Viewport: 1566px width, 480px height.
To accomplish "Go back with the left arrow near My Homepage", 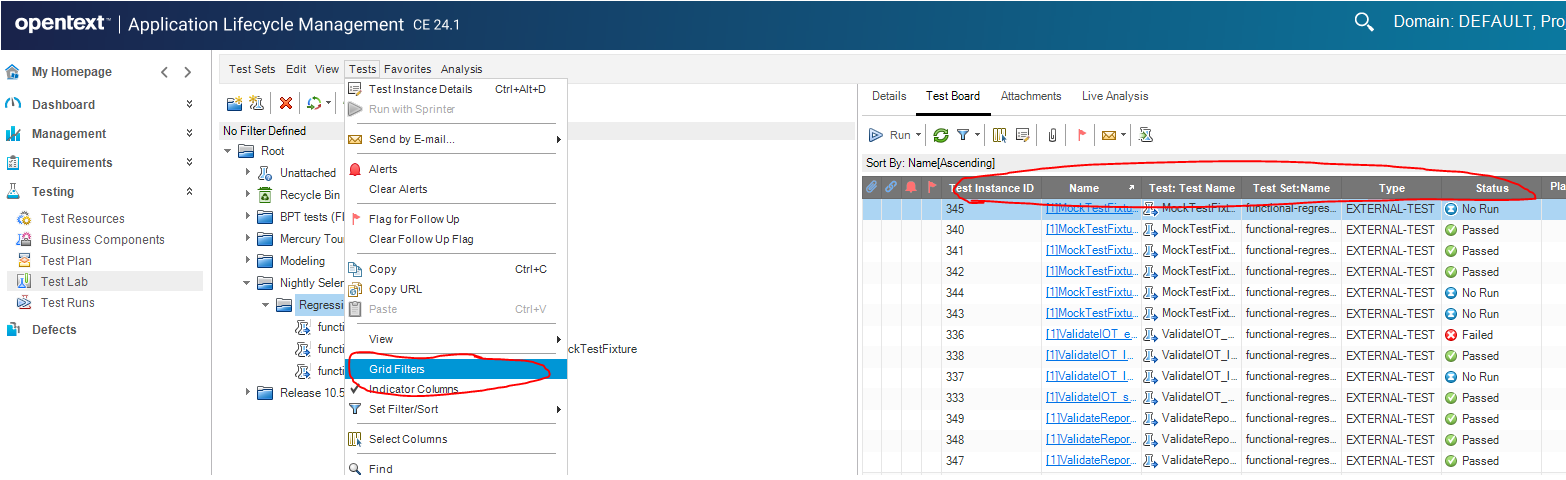I will click(x=165, y=72).
